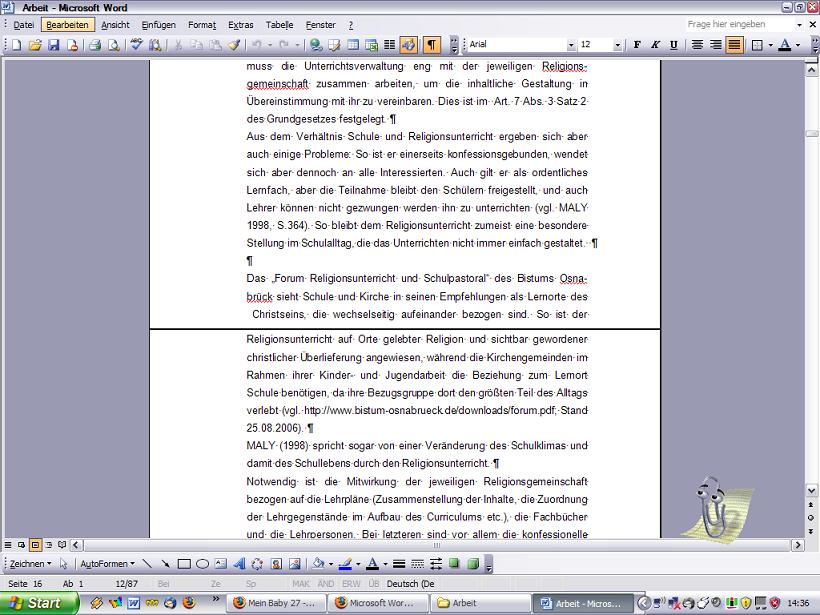The height and width of the screenshot is (615, 820).
Task: Click the Print icon
Action: tap(95, 45)
